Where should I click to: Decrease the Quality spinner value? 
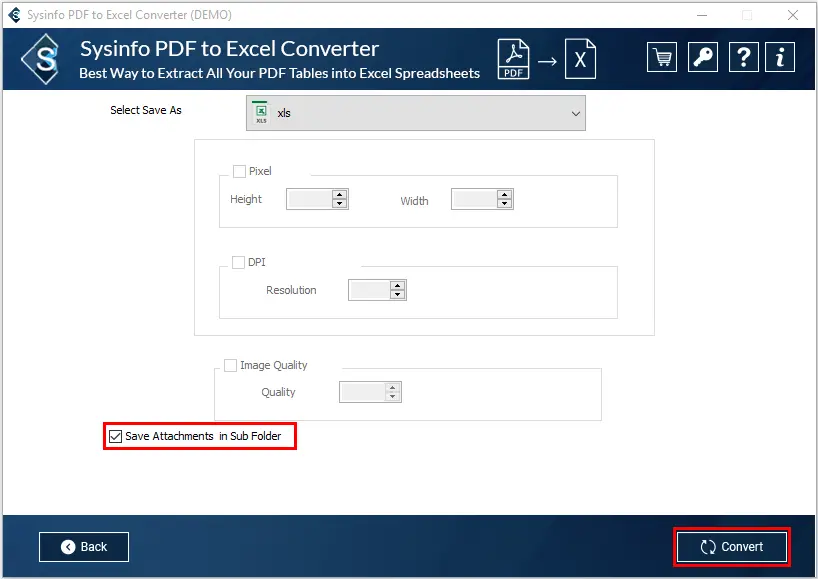[392, 396]
